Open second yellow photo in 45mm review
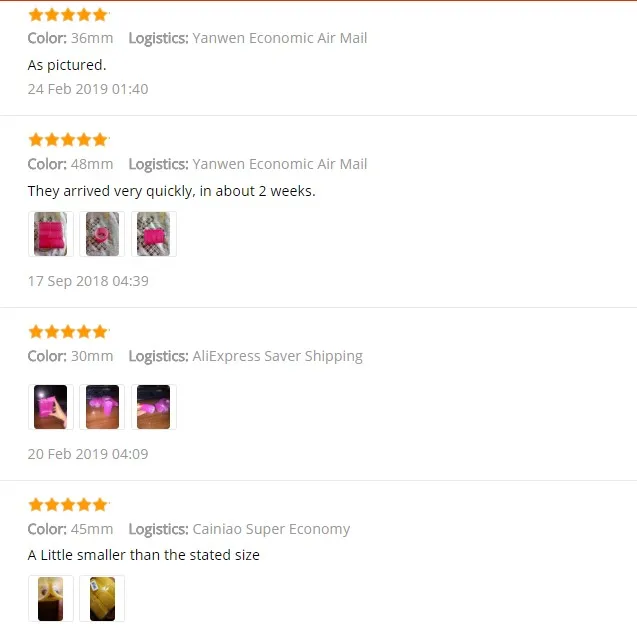The width and height of the screenshot is (637, 637). [102, 598]
